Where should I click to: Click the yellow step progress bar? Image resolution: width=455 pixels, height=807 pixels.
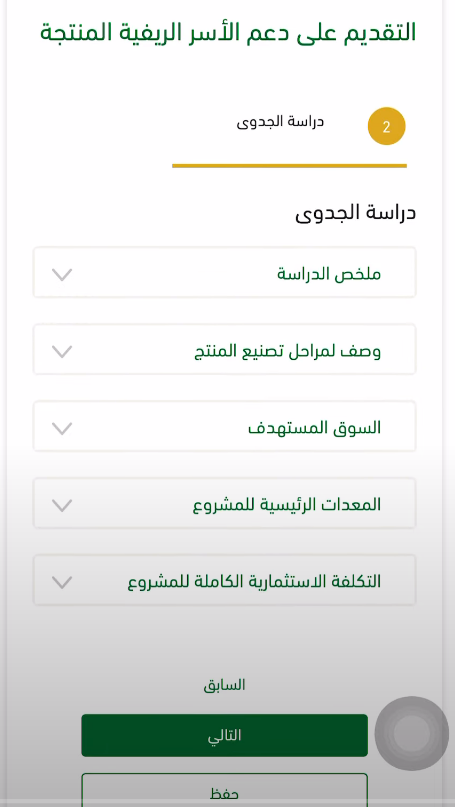[x=289, y=166]
